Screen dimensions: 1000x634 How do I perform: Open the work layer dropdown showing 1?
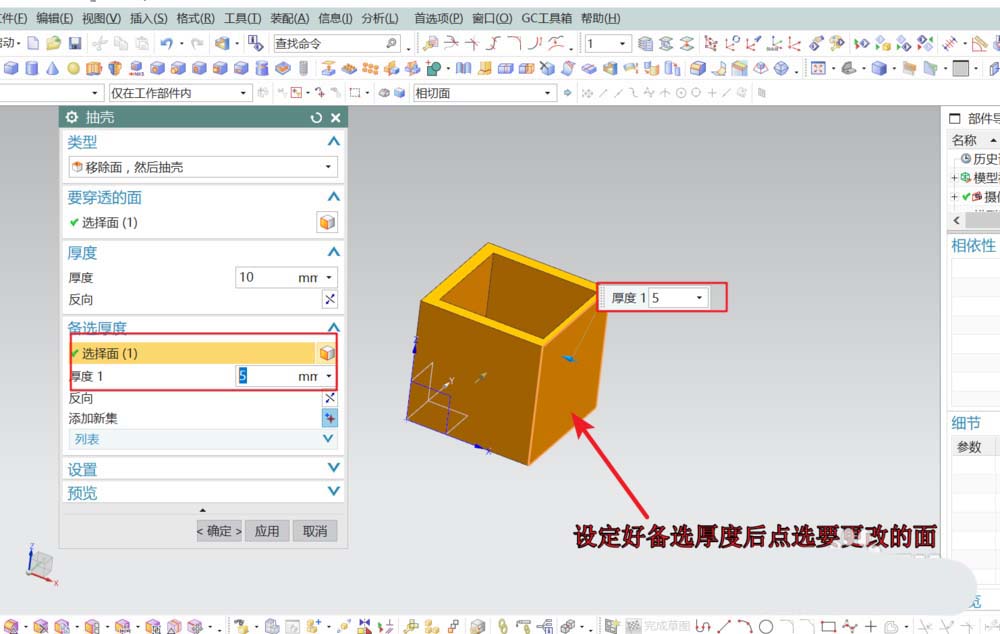point(622,43)
